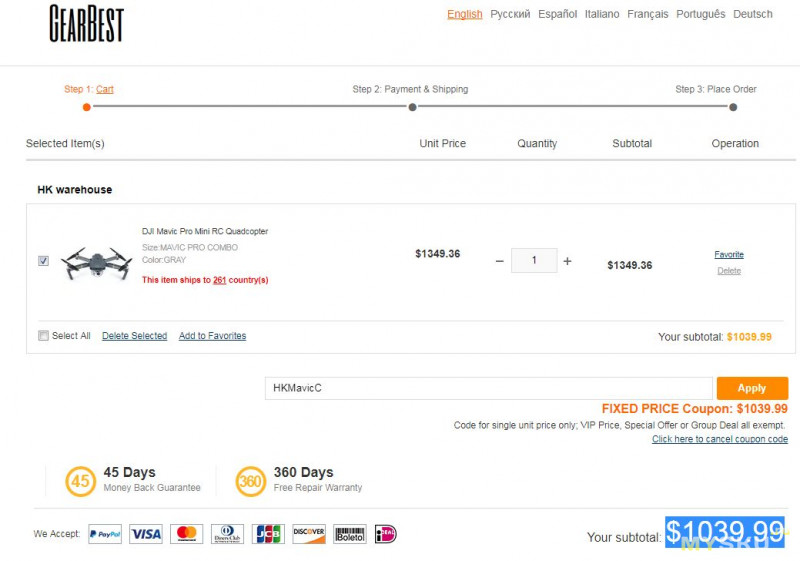Click the Diners Club icon

[x=228, y=534]
